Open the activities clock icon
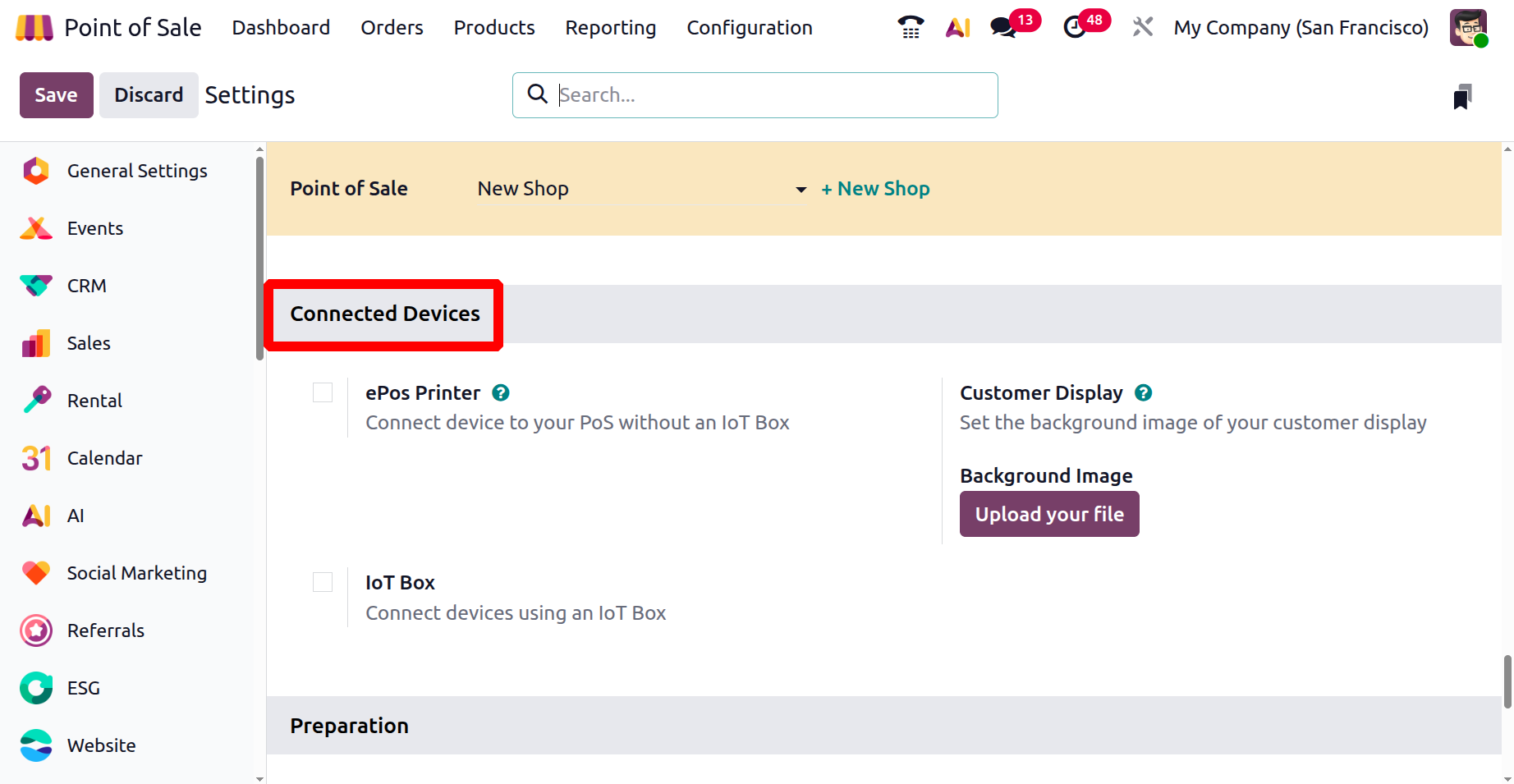This screenshot has width=1514, height=784. pos(1075,28)
